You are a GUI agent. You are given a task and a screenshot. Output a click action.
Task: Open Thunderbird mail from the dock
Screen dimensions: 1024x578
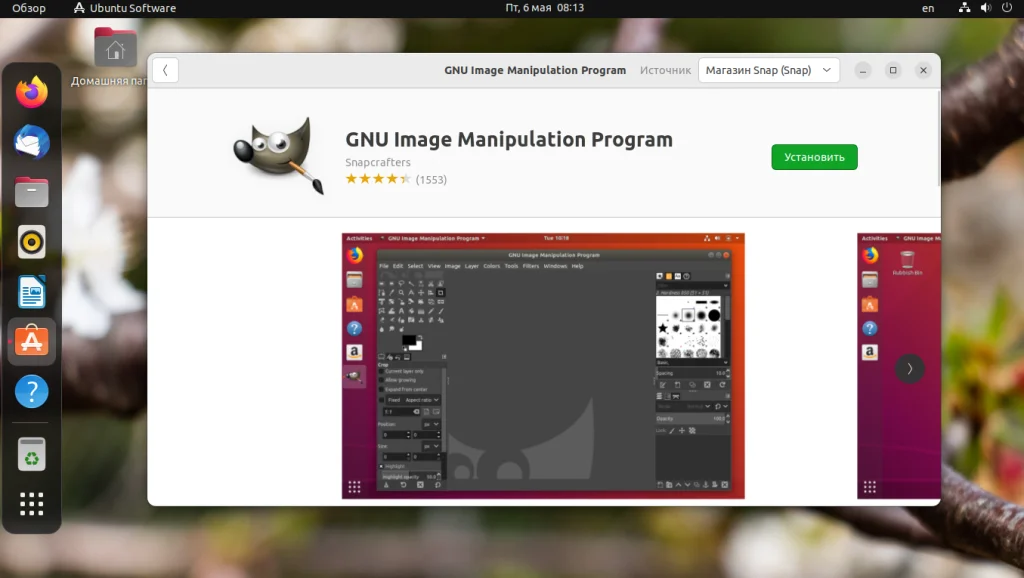[31, 142]
